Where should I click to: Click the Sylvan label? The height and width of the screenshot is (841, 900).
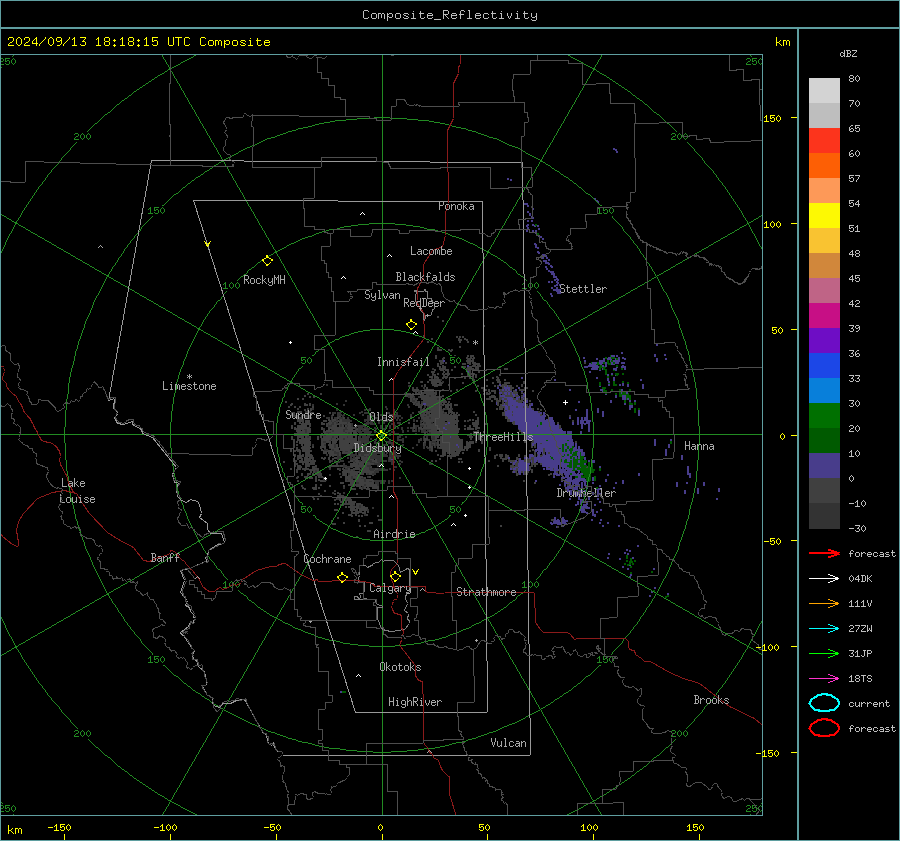coord(382,295)
